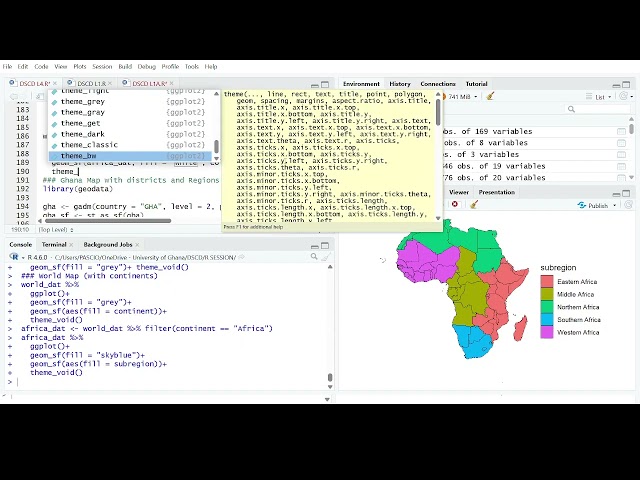
Task: Clear environment objects with broom icon
Action: coord(490,96)
